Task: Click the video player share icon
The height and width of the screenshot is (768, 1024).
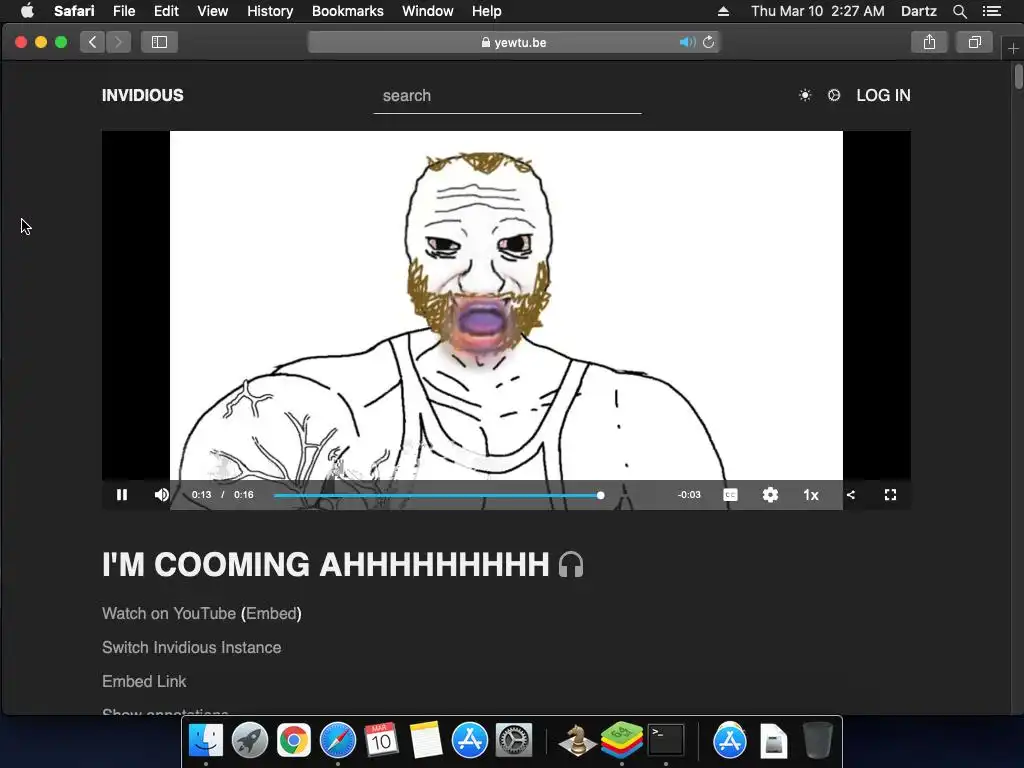Action: pos(850,495)
